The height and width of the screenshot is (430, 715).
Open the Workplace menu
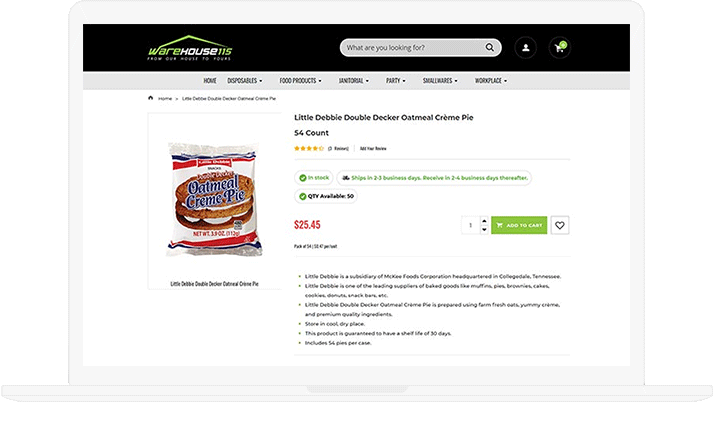[x=491, y=81]
